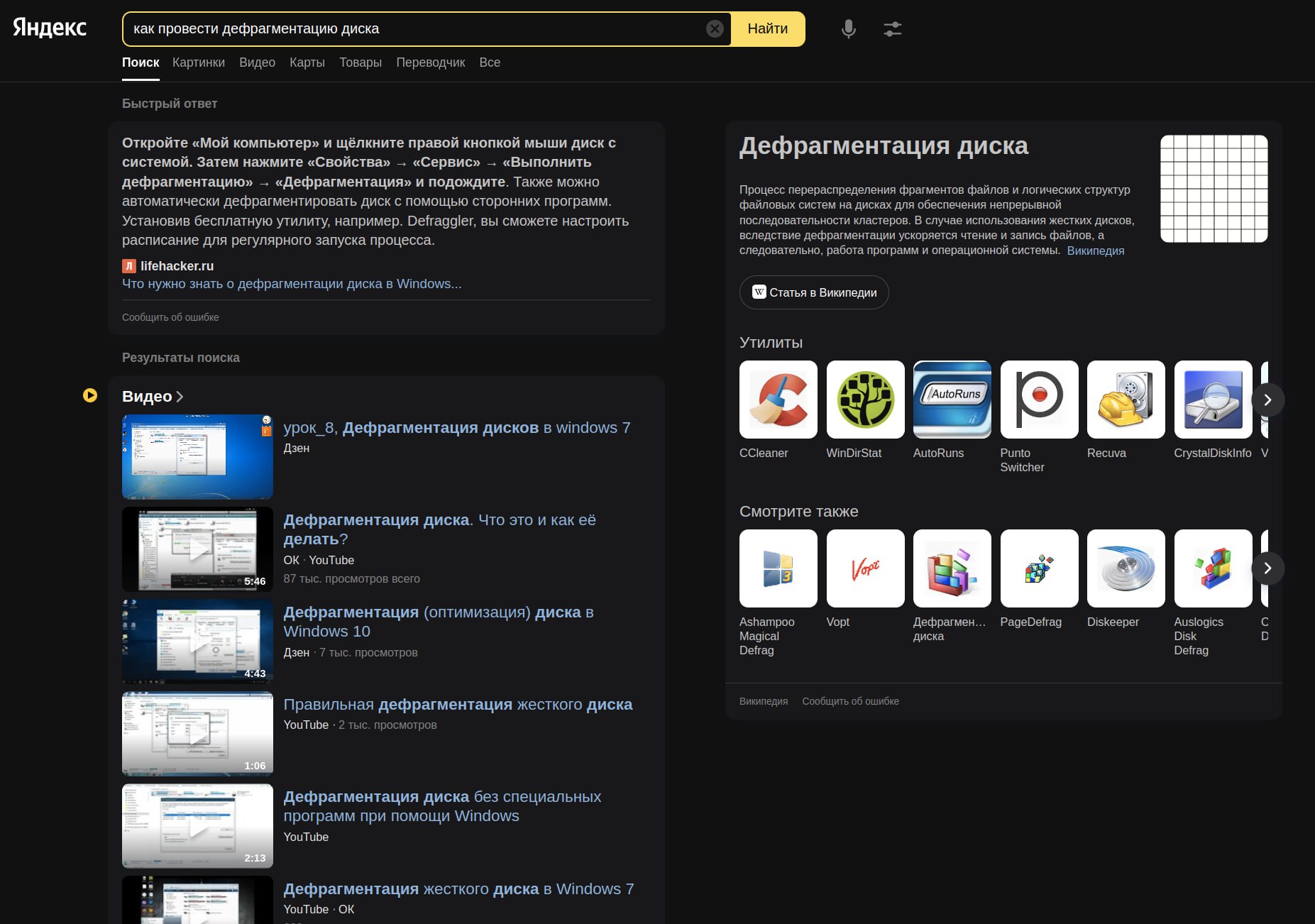The height and width of the screenshot is (924, 1315).
Task: Play the 1:06 video thumbnail
Action: click(197, 734)
